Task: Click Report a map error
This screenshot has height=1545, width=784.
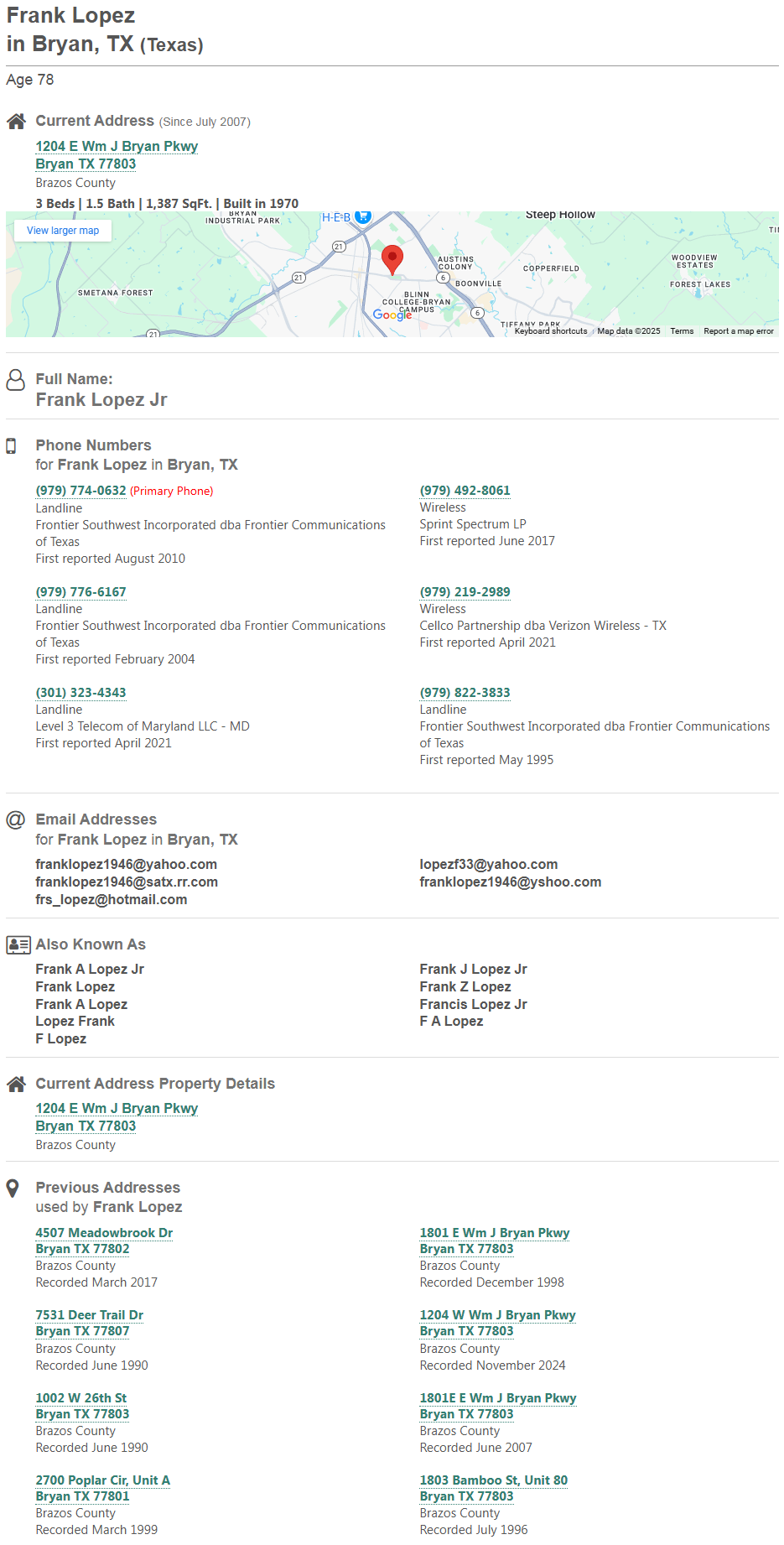Action: [739, 331]
